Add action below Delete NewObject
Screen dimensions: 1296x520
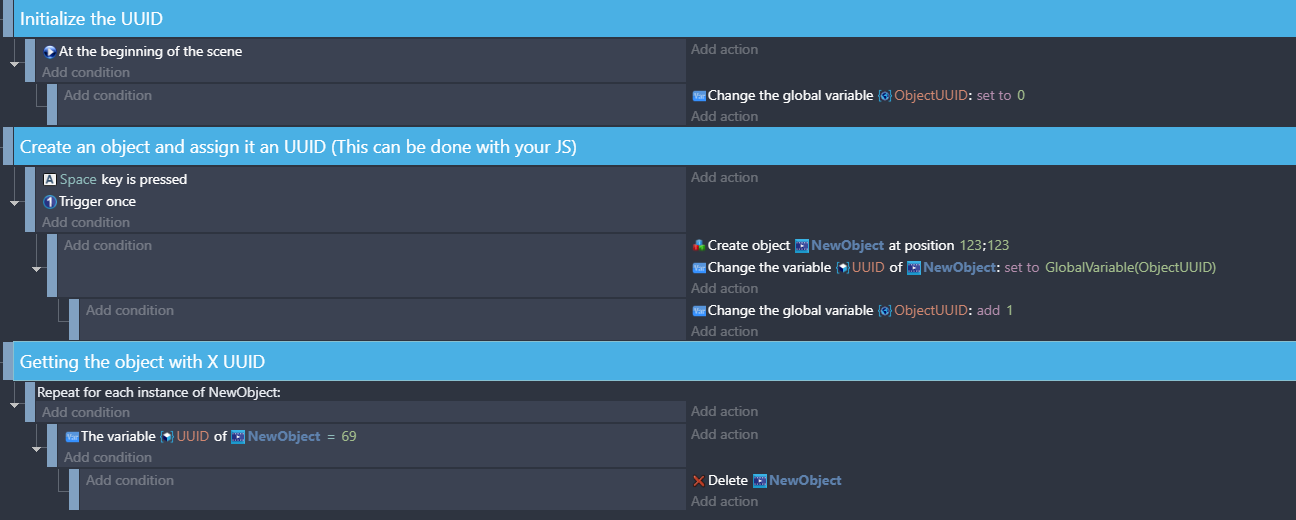click(x=724, y=501)
